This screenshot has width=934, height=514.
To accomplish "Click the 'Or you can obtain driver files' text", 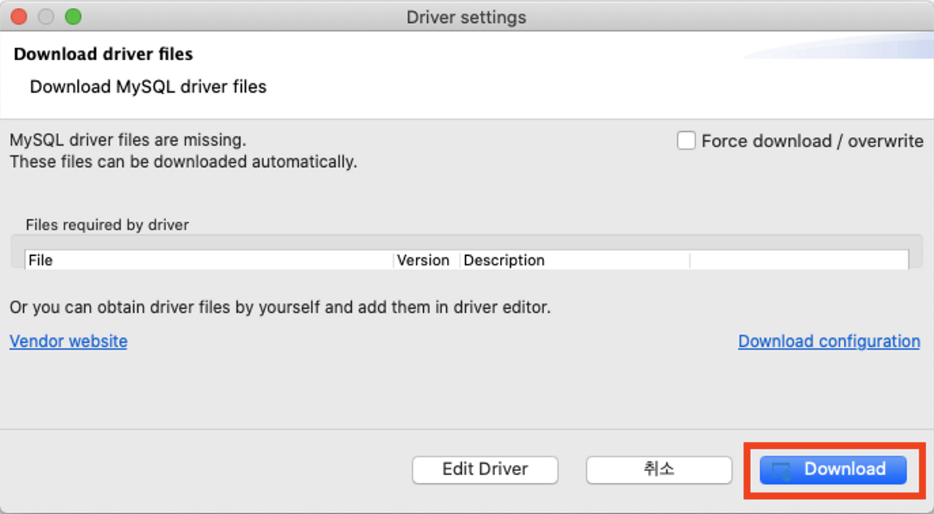I will pyautogui.click(x=280, y=307).
